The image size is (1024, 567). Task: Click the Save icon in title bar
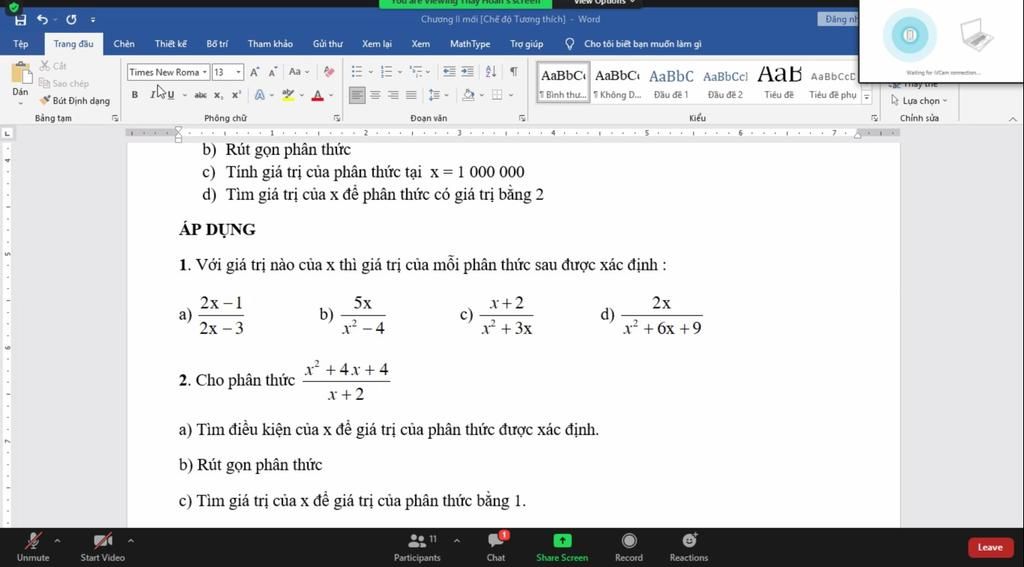click(20, 20)
